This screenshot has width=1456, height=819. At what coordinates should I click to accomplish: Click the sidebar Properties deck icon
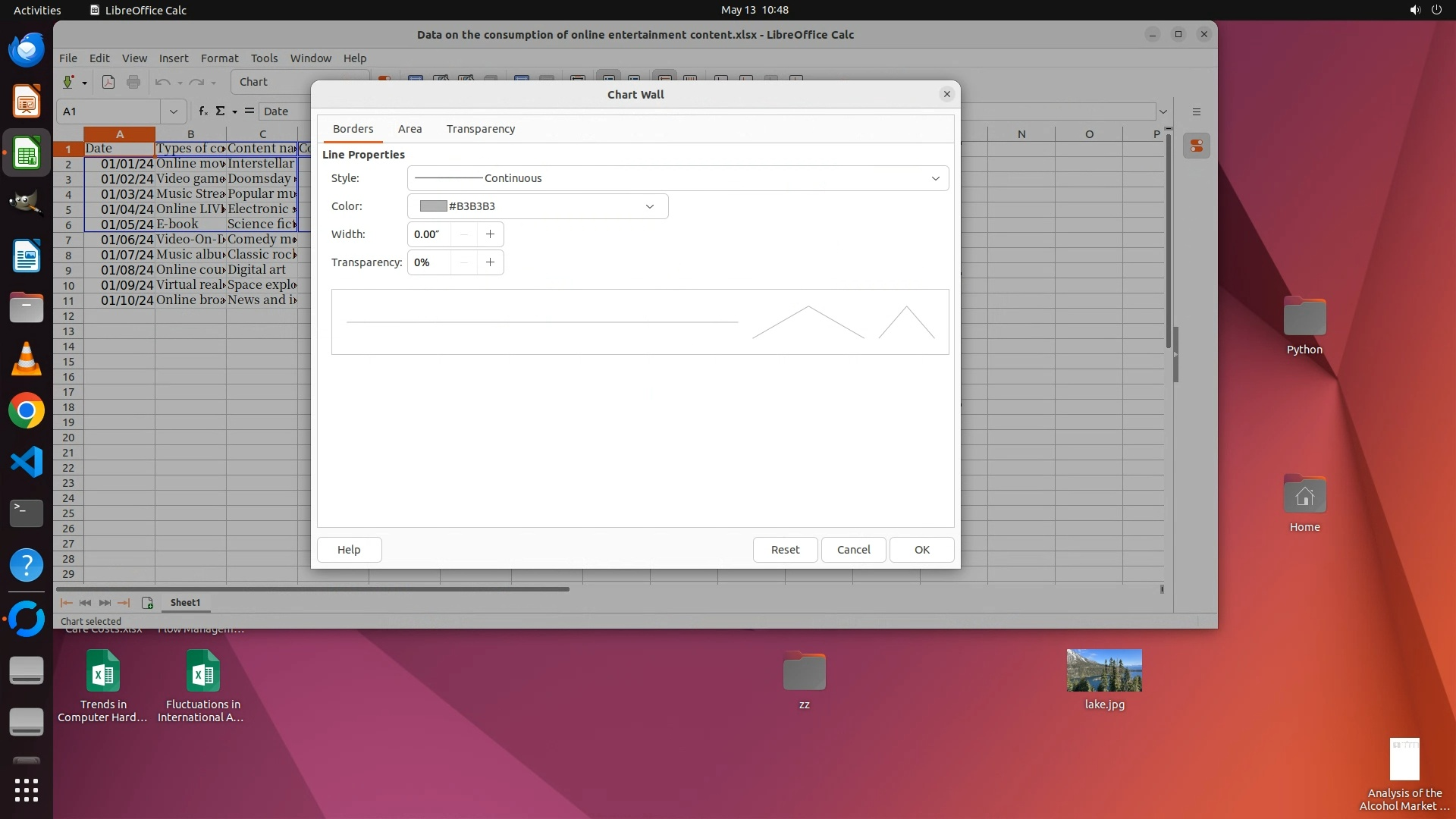1196,146
